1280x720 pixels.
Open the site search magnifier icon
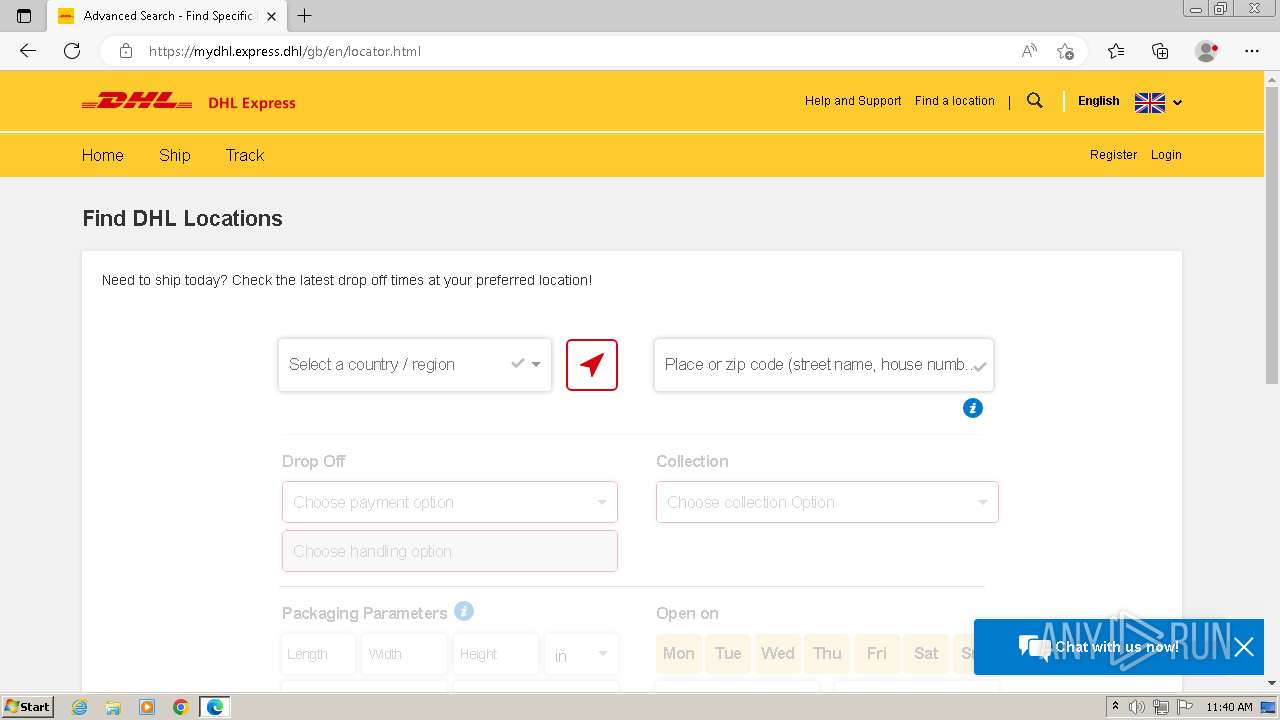(1035, 101)
